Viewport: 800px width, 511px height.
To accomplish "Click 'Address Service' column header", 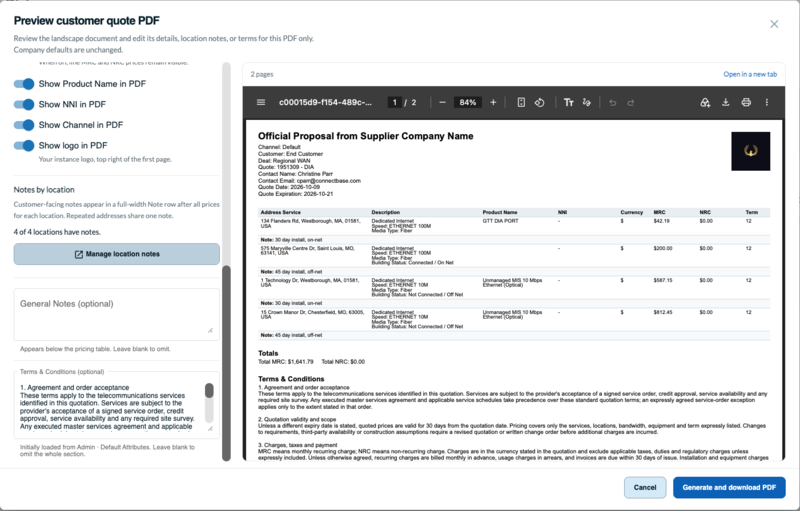I will 281,212.
